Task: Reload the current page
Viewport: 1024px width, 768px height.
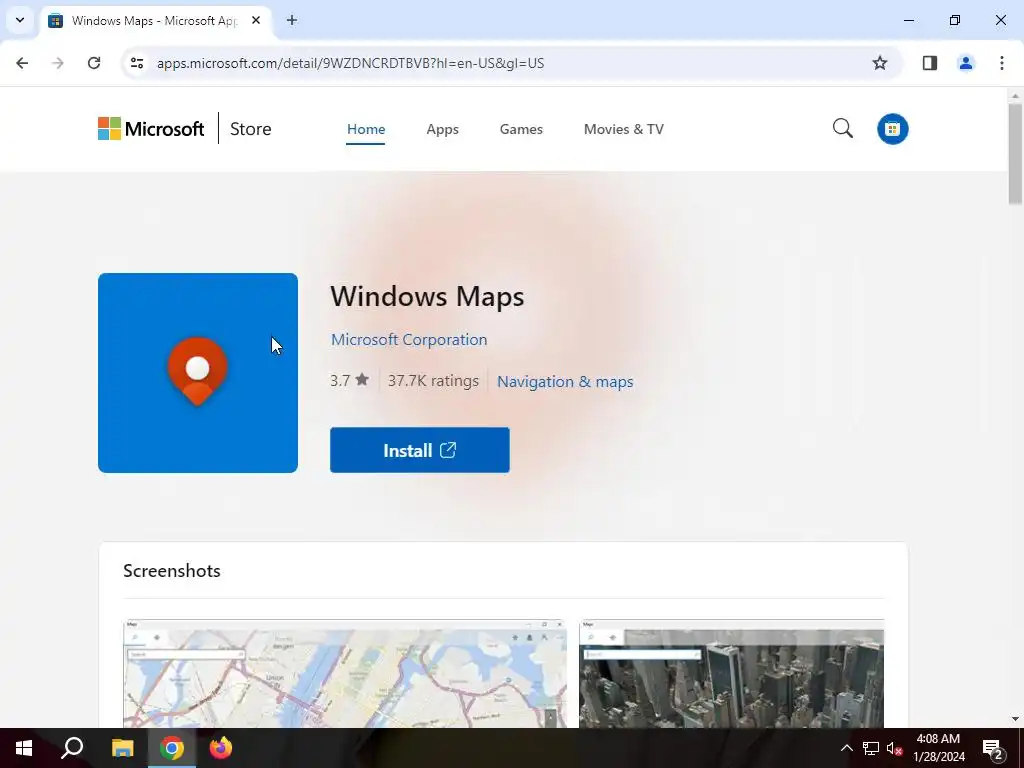Action: tap(94, 63)
